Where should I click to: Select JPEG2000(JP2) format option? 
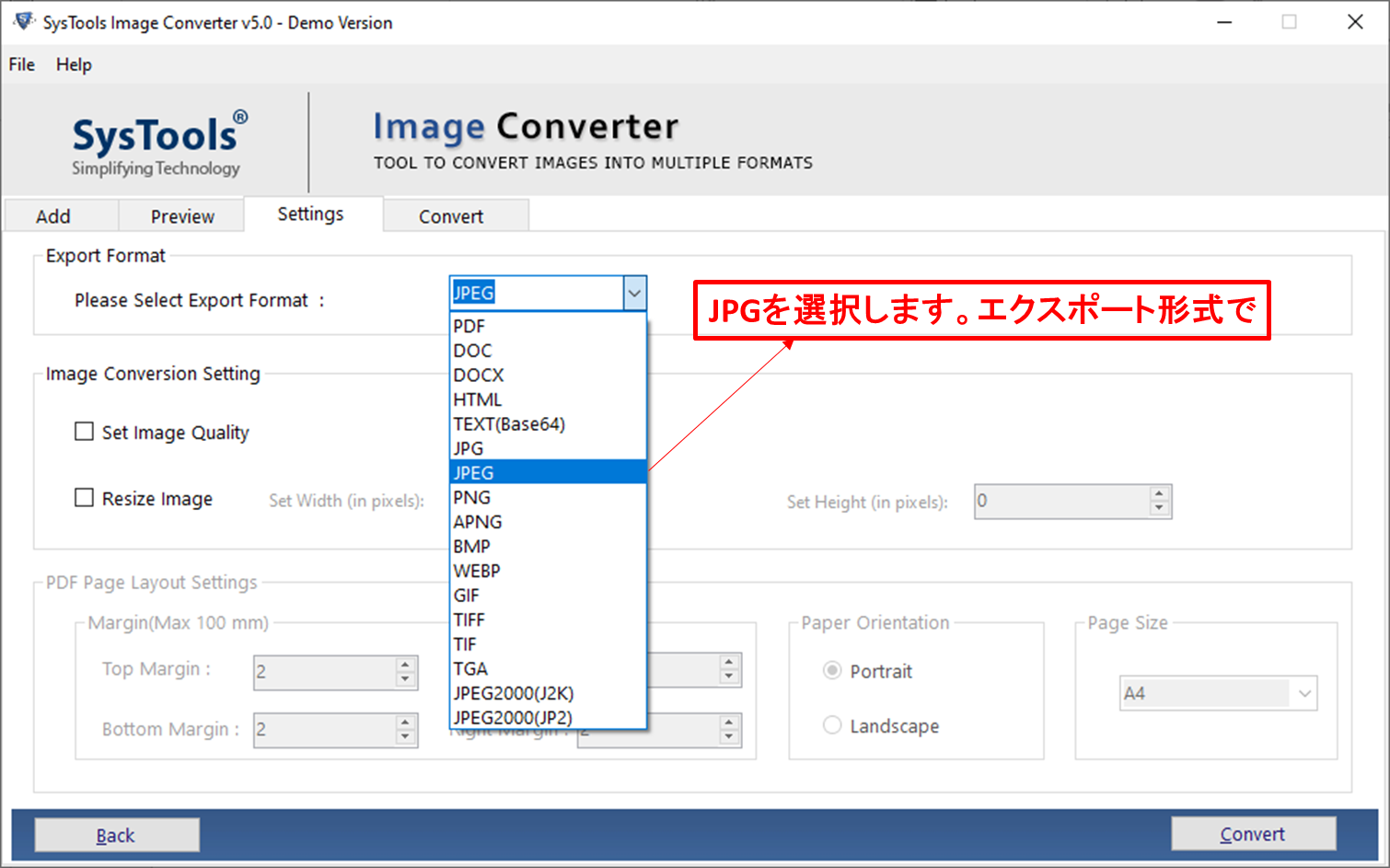pyautogui.click(x=548, y=717)
